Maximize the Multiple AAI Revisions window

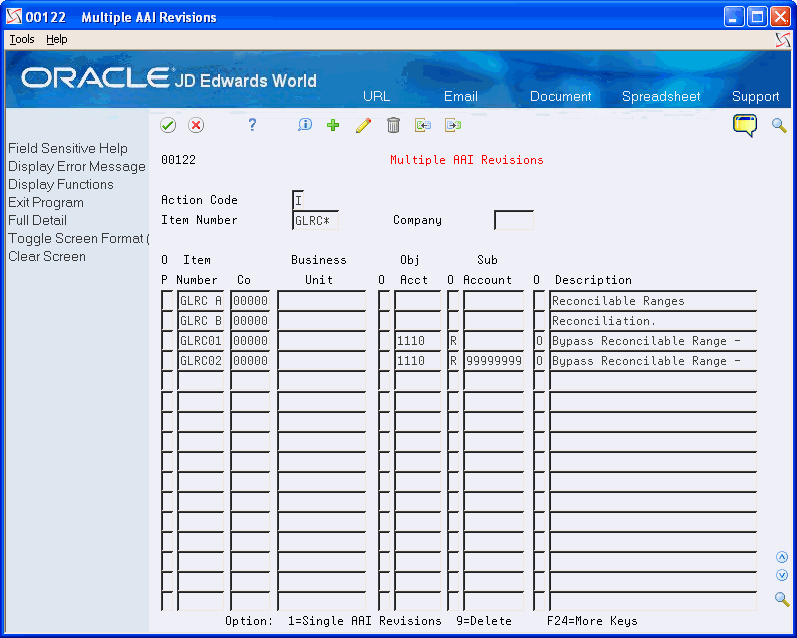tap(757, 17)
